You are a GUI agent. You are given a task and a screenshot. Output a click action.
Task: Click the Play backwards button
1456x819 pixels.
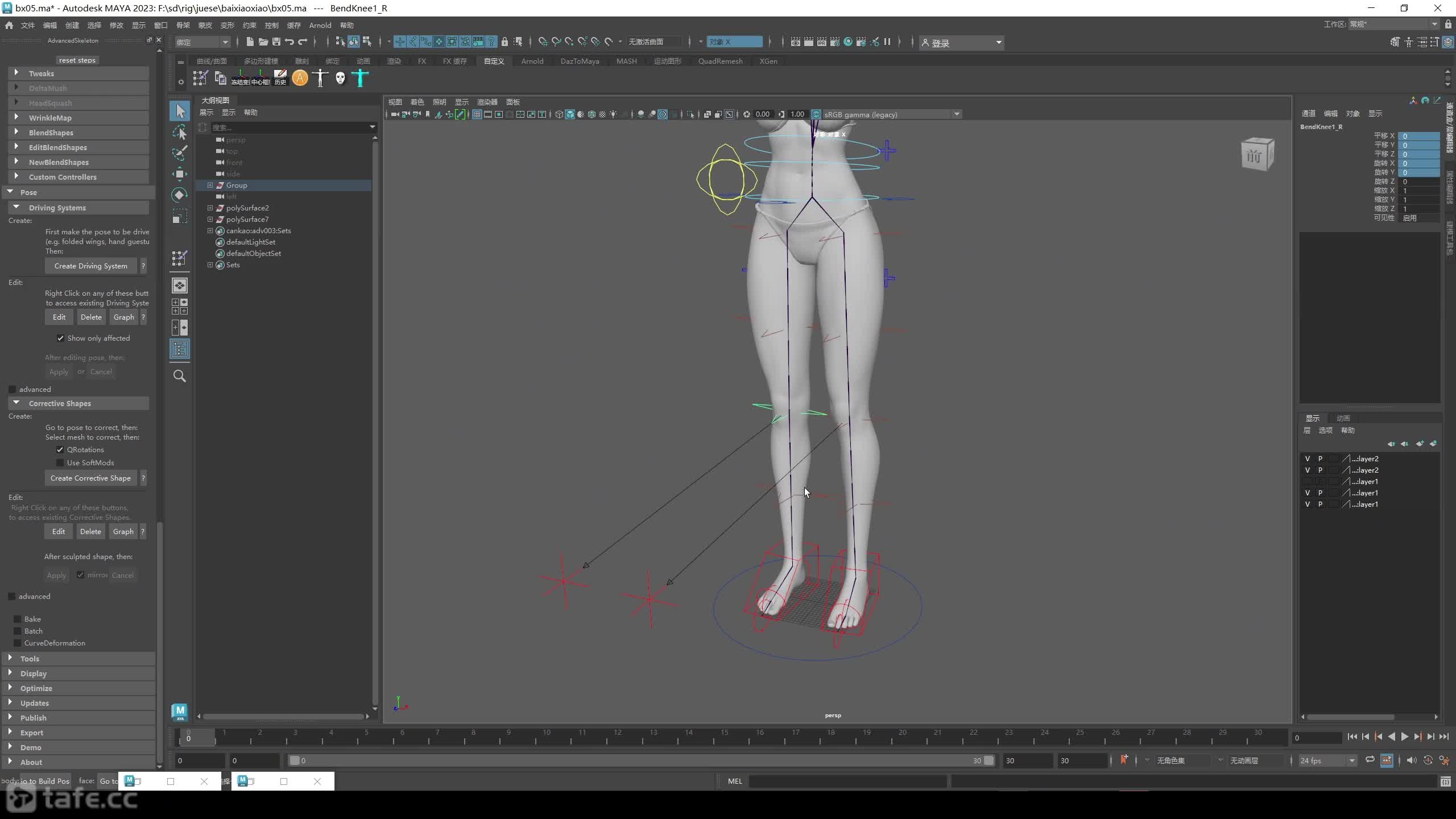click(x=1391, y=737)
